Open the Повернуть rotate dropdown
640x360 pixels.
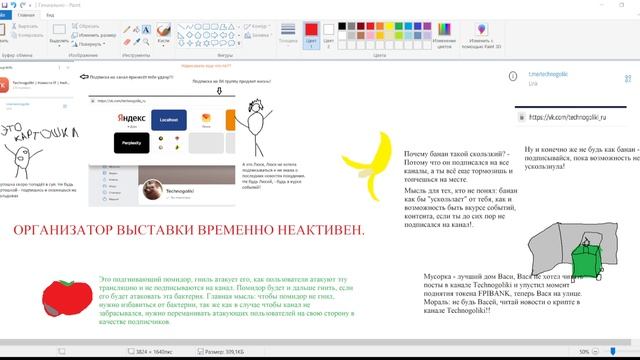(89, 44)
